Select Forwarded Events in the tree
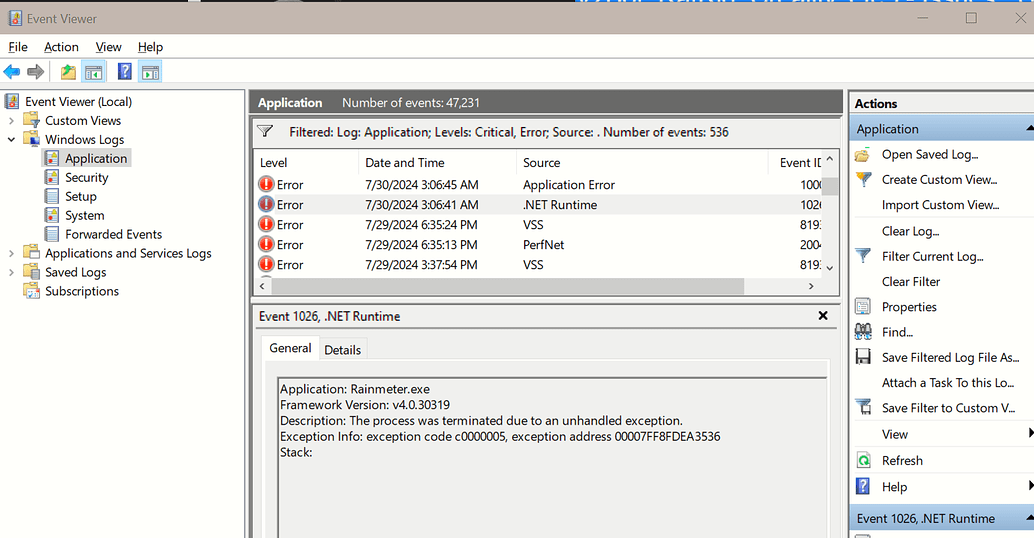The height and width of the screenshot is (538, 1034). click(113, 234)
